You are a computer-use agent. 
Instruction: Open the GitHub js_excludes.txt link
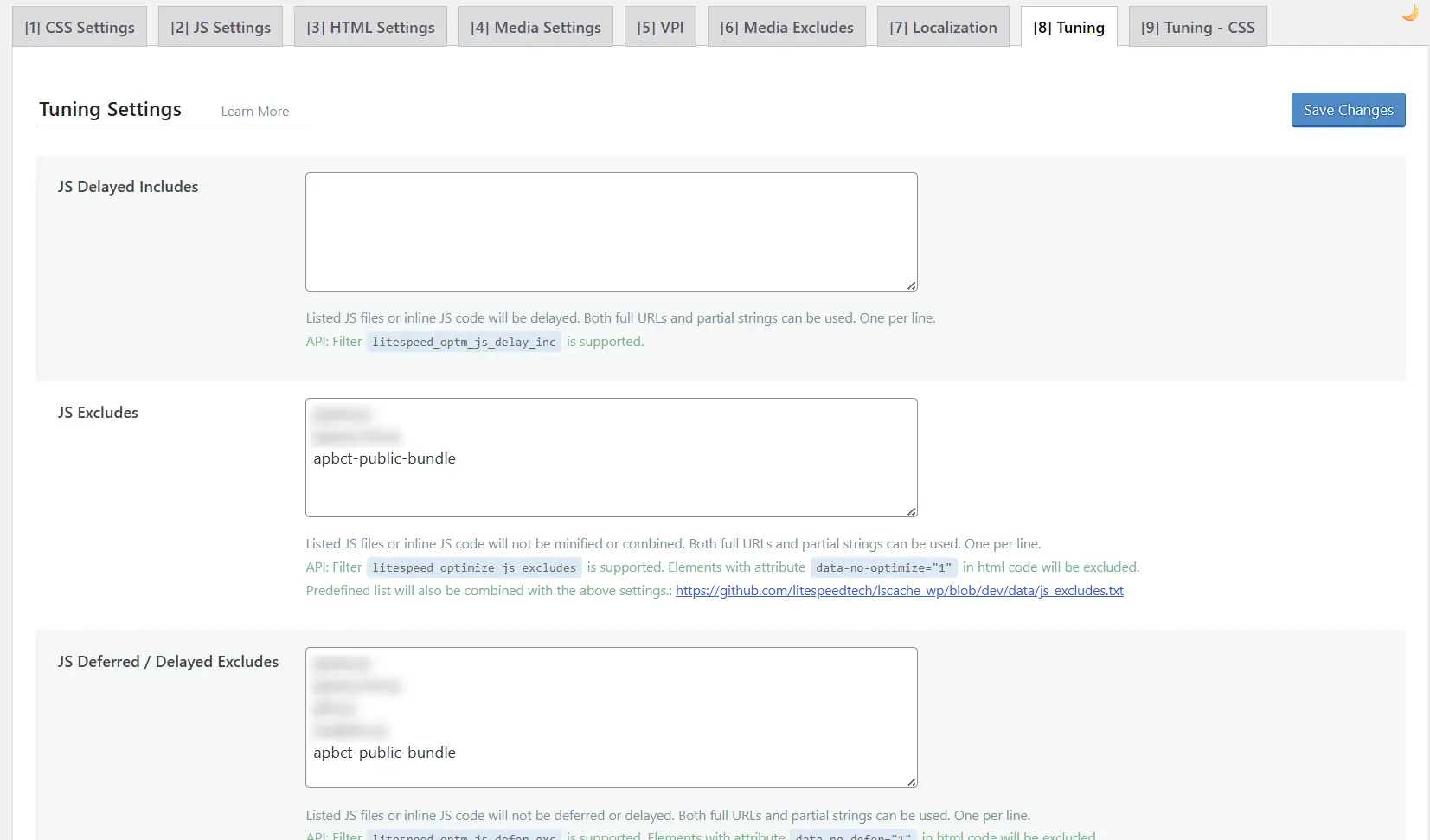(x=899, y=591)
